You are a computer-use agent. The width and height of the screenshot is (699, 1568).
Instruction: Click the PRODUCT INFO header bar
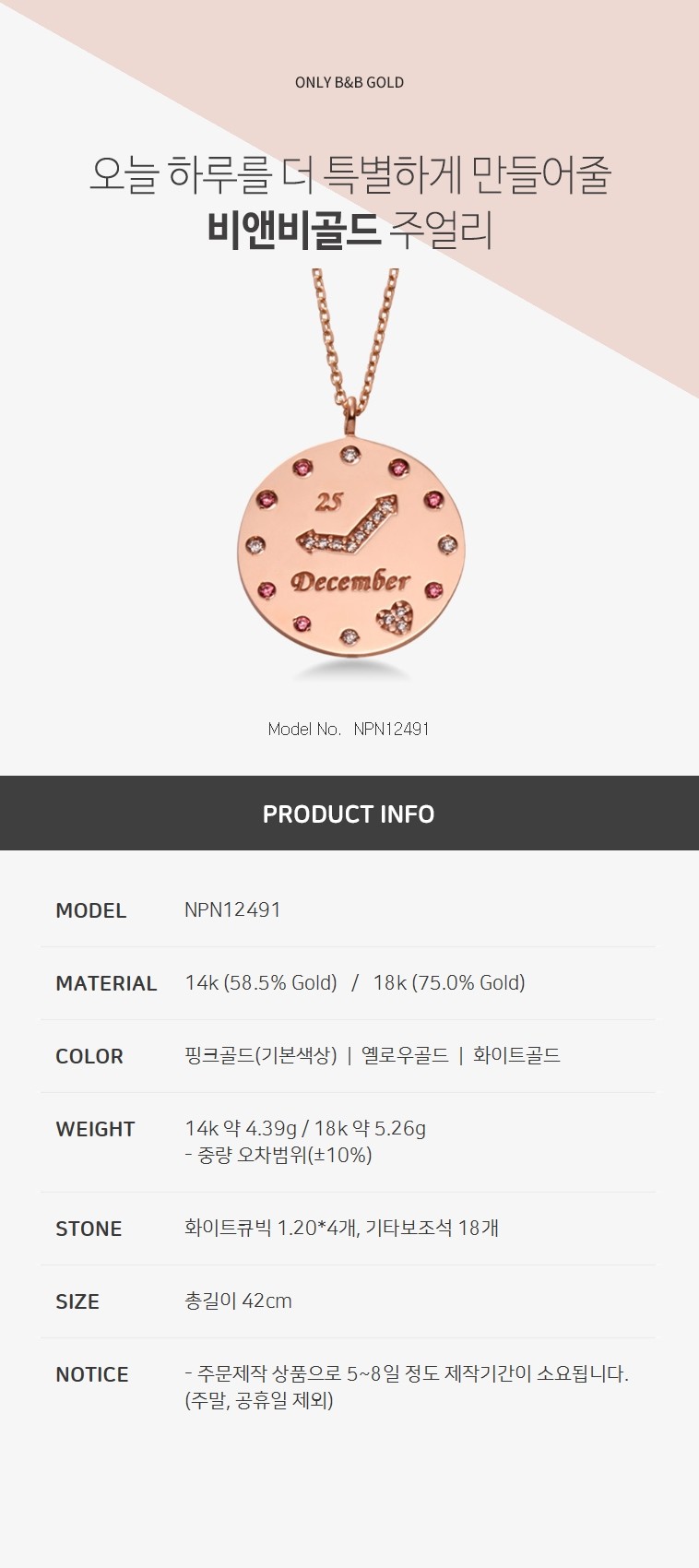[x=349, y=814]
